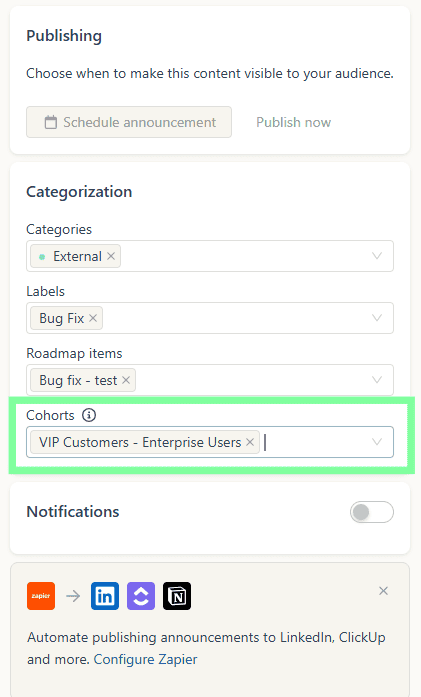Click the Schedule announcement button
Viewport: 421px width, 697px height.
(x=129, y=122)
